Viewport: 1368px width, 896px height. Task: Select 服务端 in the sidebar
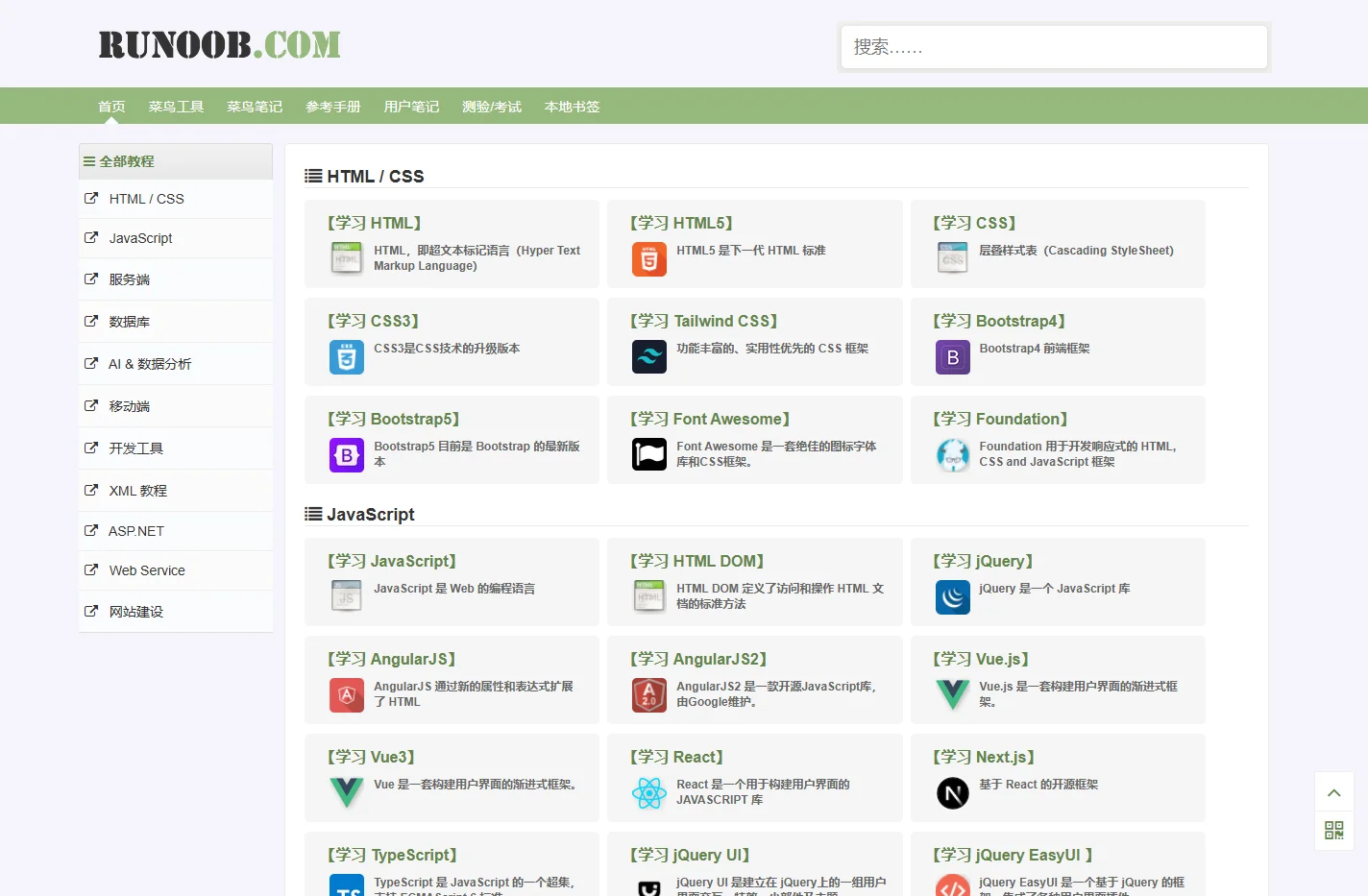pyautogui.click(x=176, y=279)
